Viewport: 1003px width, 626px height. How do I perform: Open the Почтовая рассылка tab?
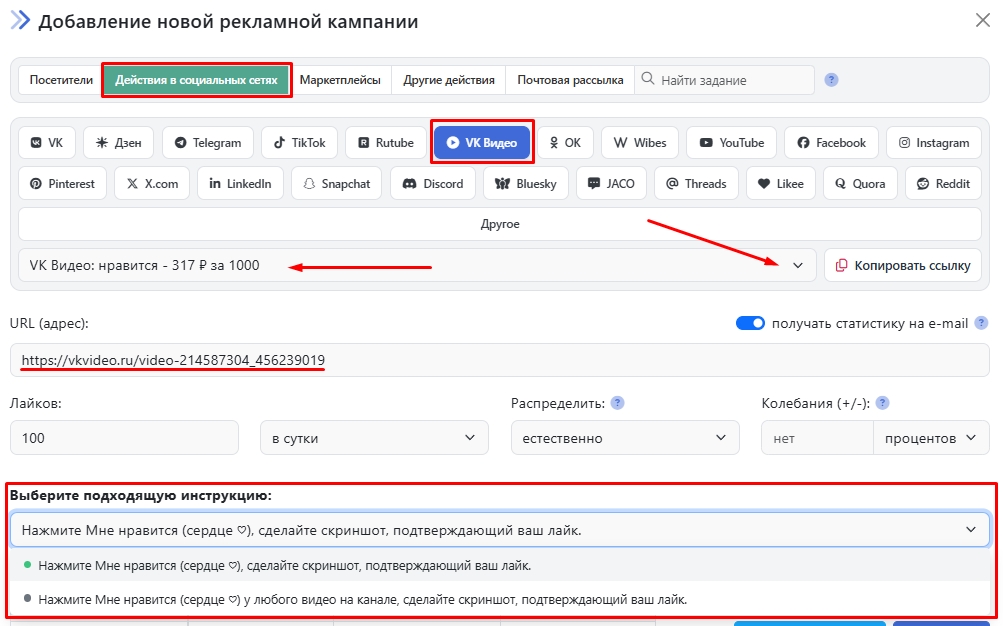click(570, 80)
